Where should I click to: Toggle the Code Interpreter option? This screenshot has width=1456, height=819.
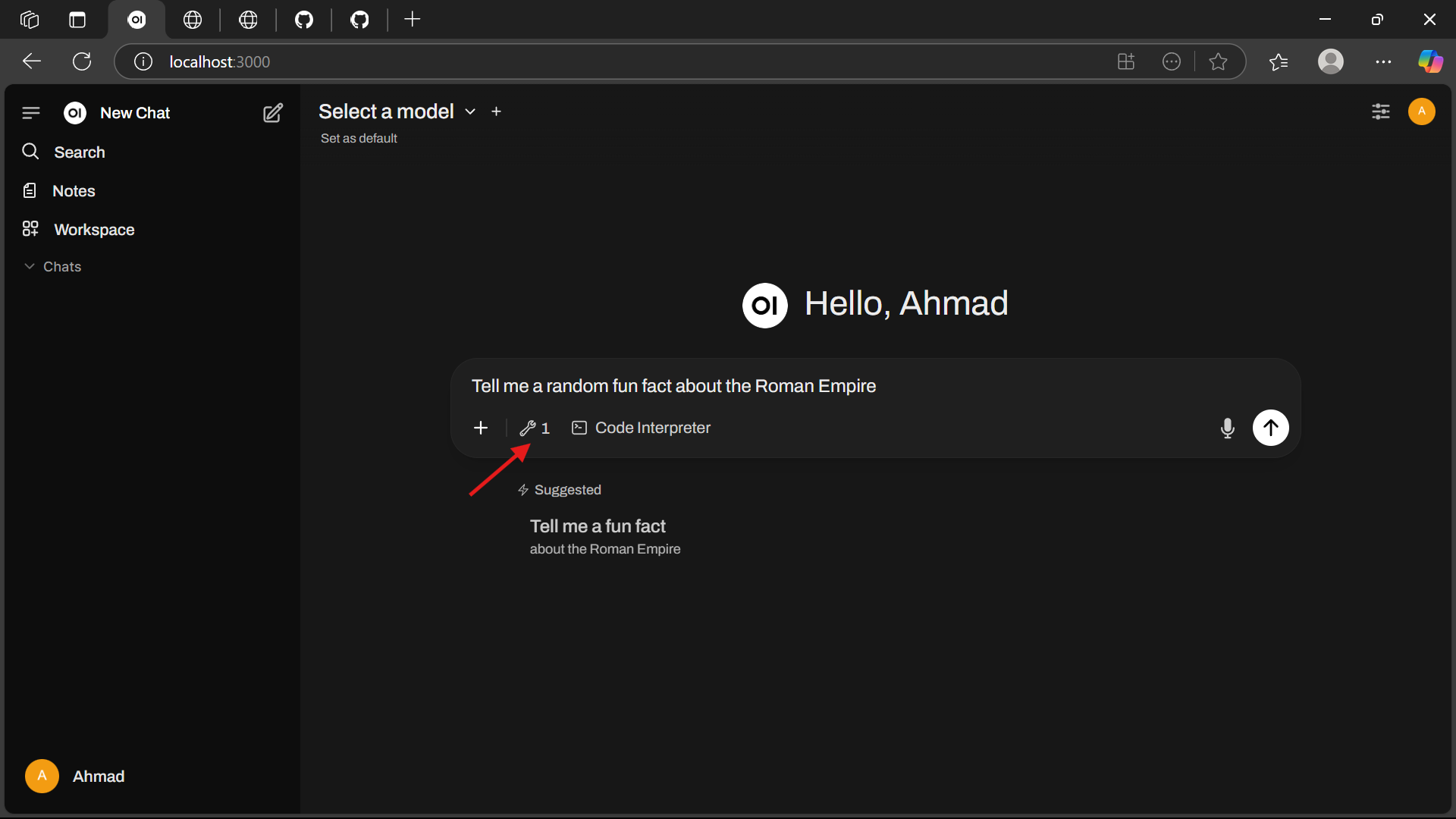pyautogui.click(x=641, y=428)
